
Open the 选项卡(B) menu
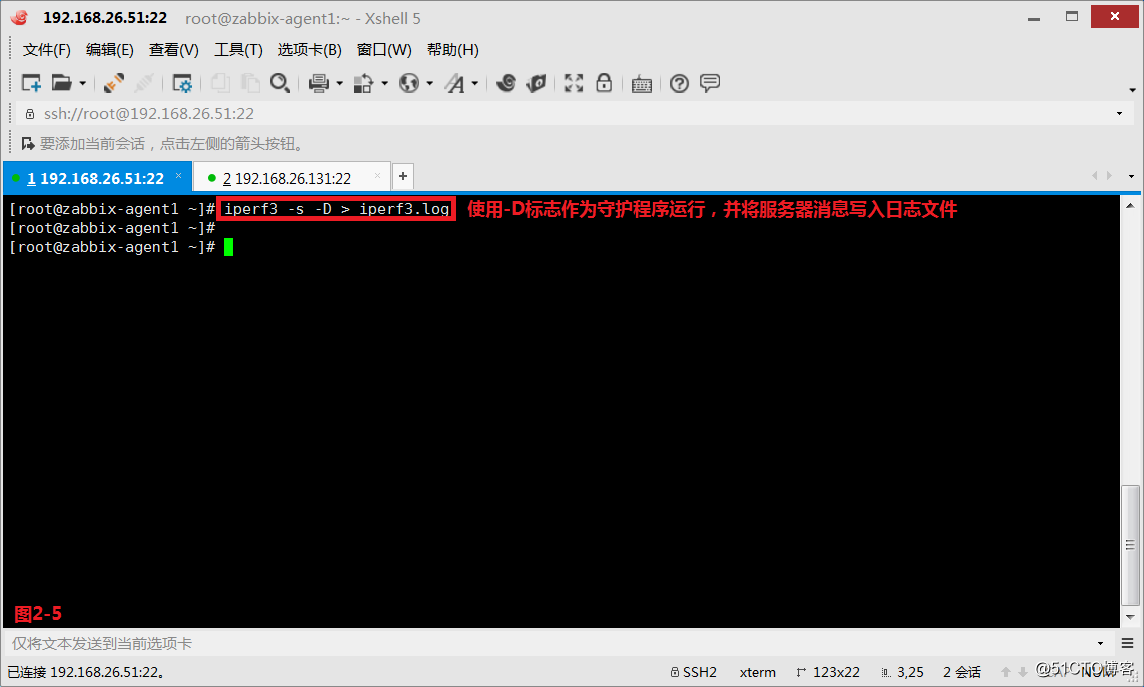click(309, 50)
